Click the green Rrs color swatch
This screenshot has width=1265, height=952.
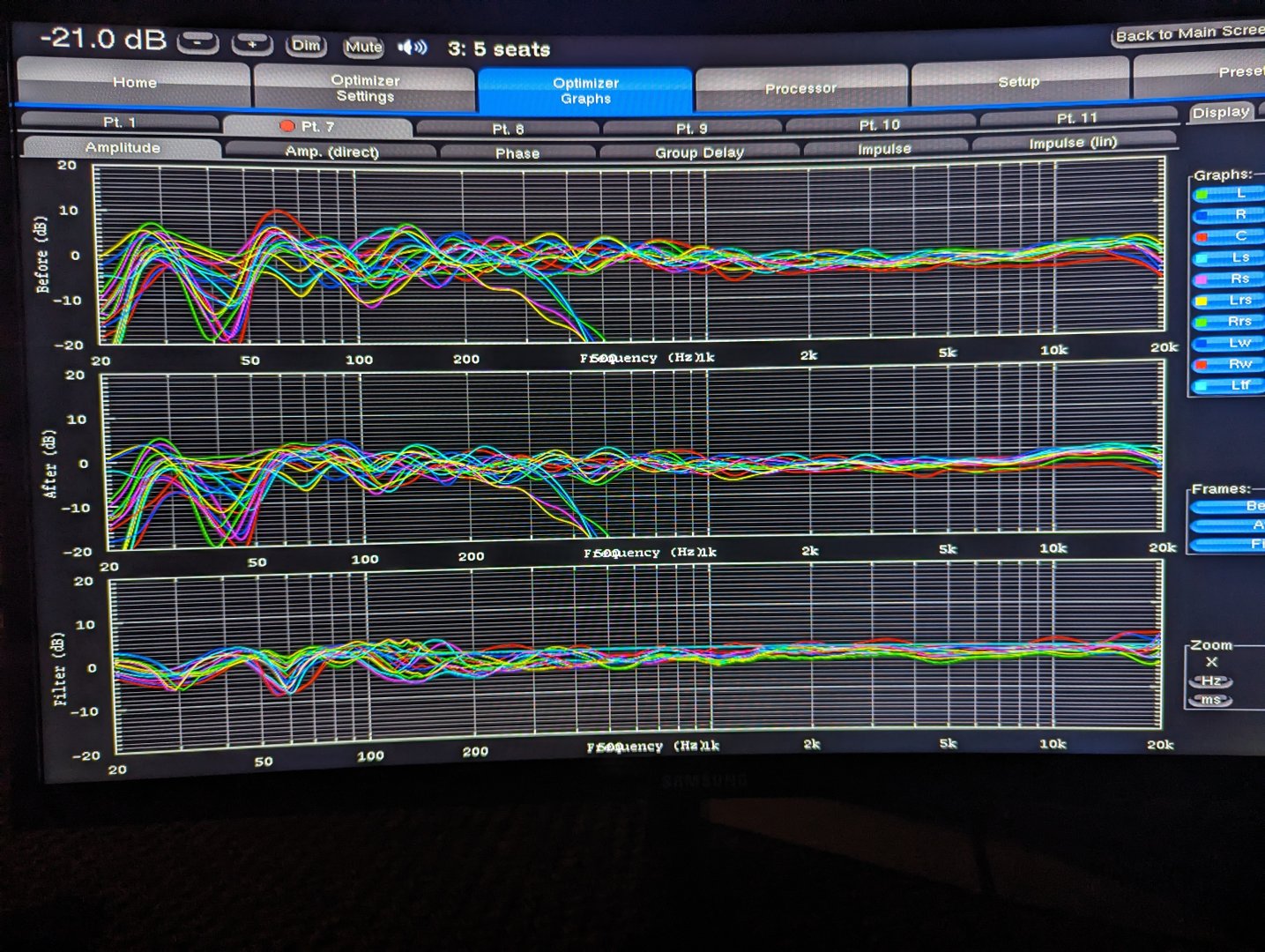coord(1202,323)
